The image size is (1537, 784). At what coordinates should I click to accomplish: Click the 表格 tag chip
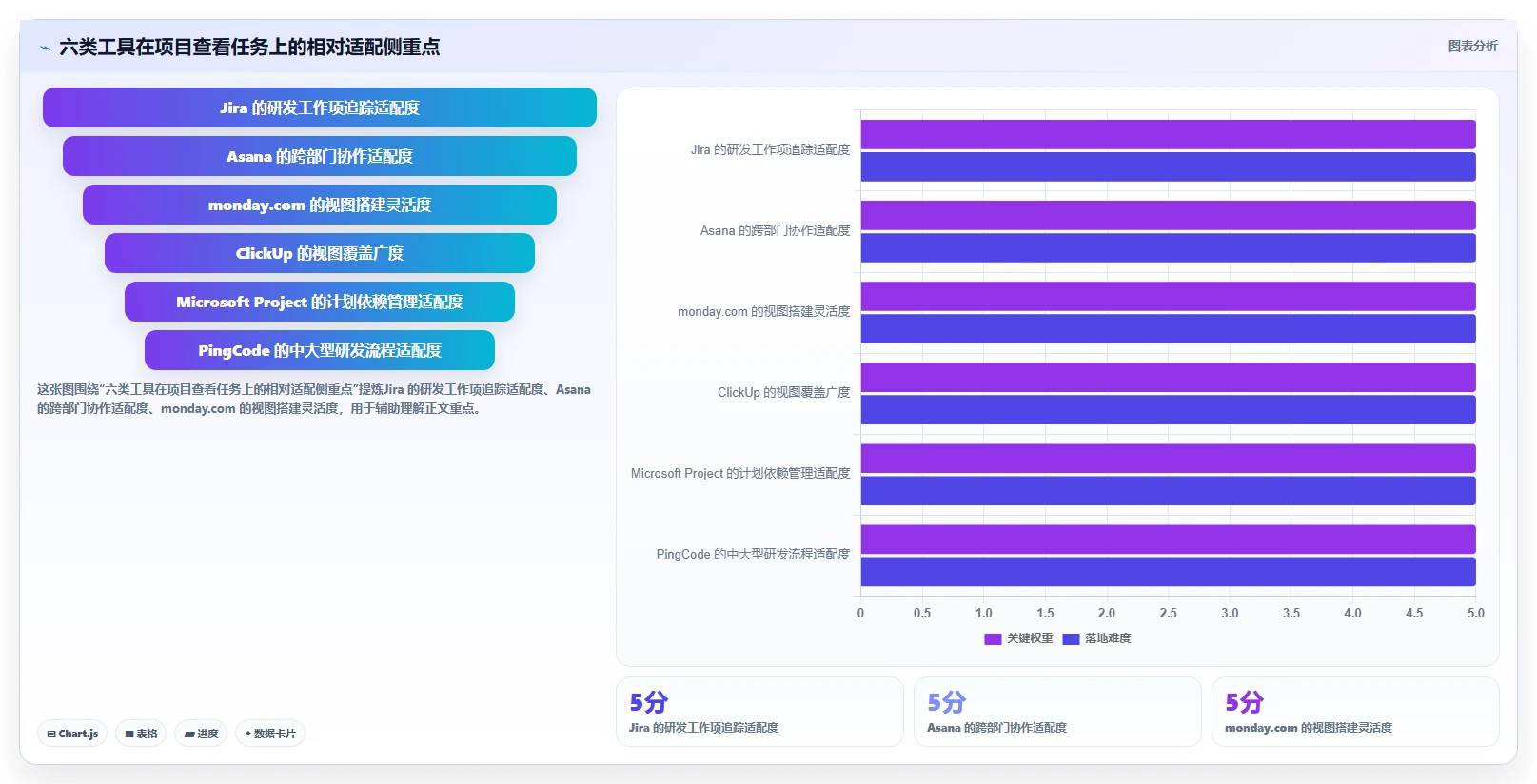coord(141,734)
